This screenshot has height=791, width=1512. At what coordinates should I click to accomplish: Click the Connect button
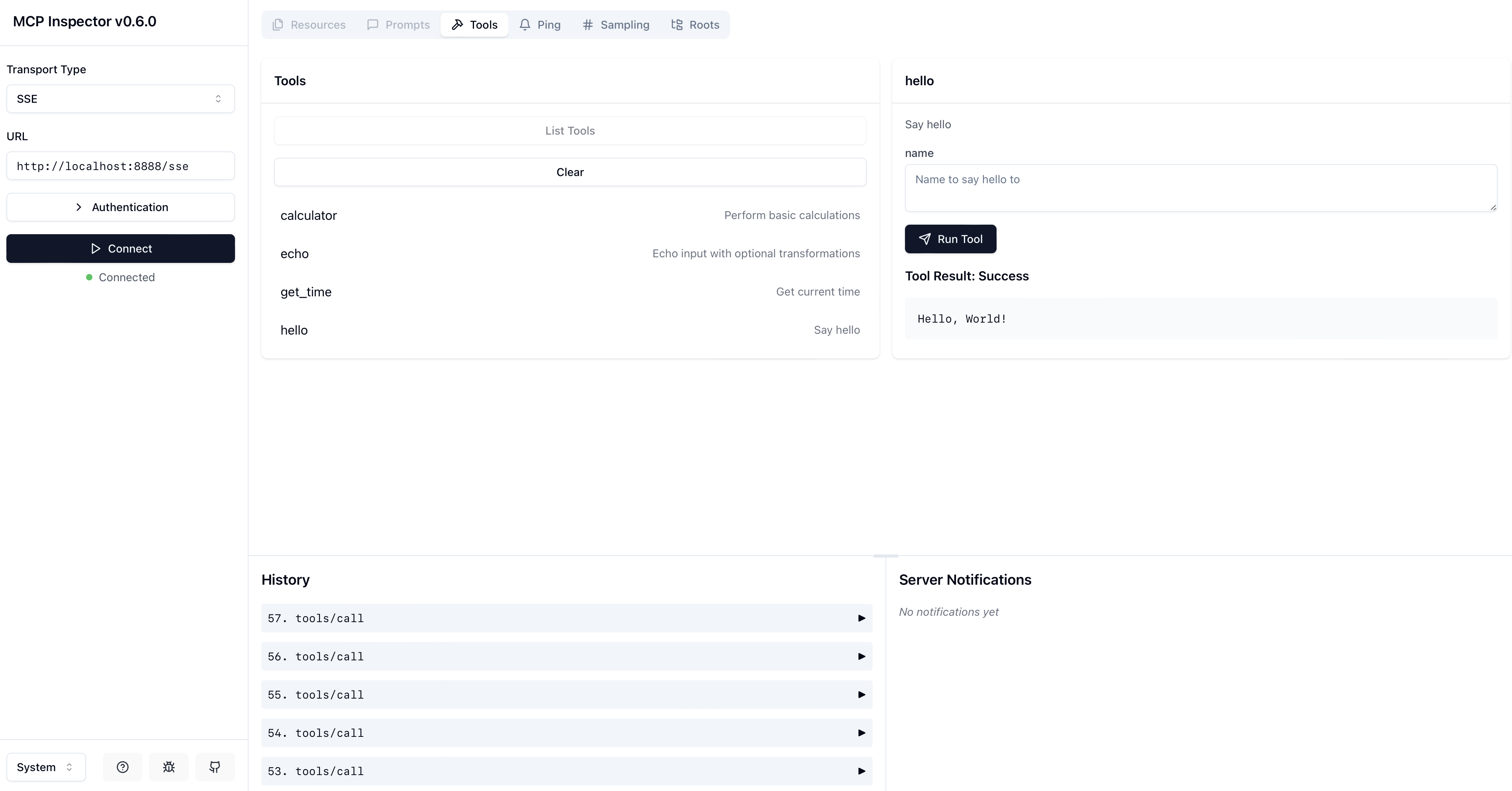point(120,248)
